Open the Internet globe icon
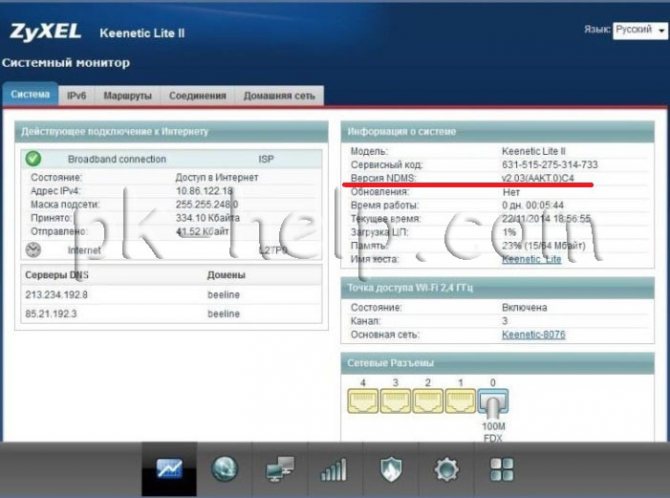This screenshot has height=498, width=670. [224, 469]
